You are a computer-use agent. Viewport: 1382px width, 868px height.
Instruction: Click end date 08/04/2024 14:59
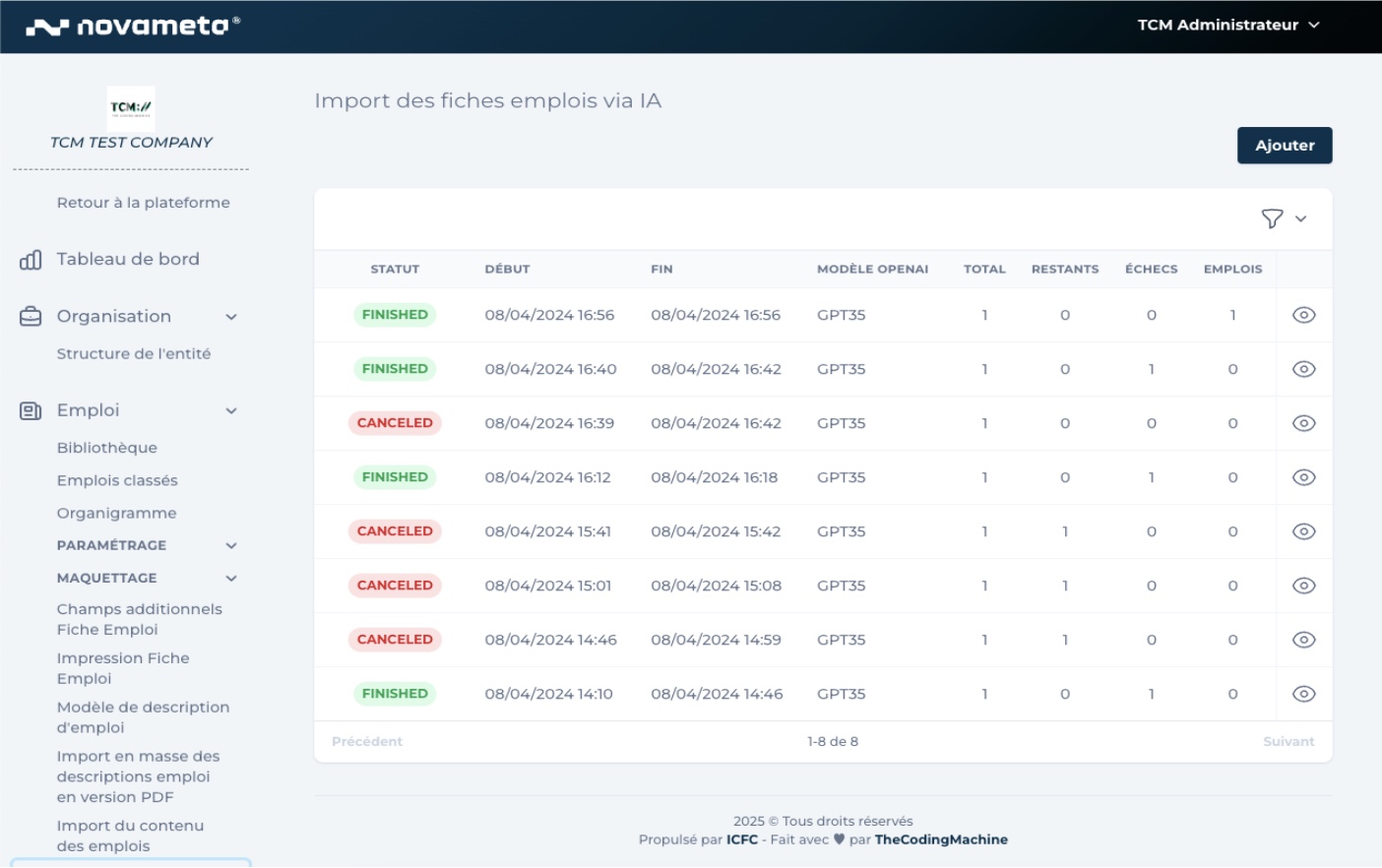pyautogui.click(x=716, y=640)
